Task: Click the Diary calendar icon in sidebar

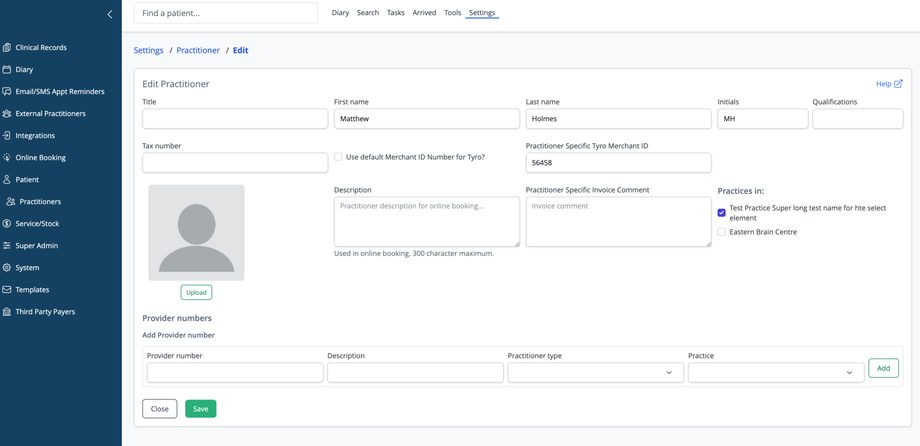Action: coord(7,70)
